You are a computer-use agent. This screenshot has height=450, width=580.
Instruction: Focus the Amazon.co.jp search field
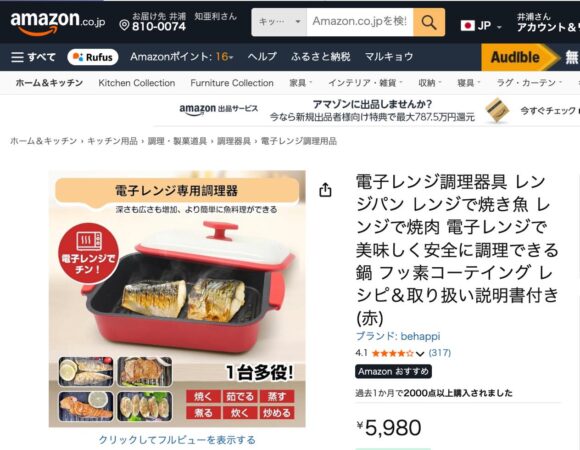point(360,22)
